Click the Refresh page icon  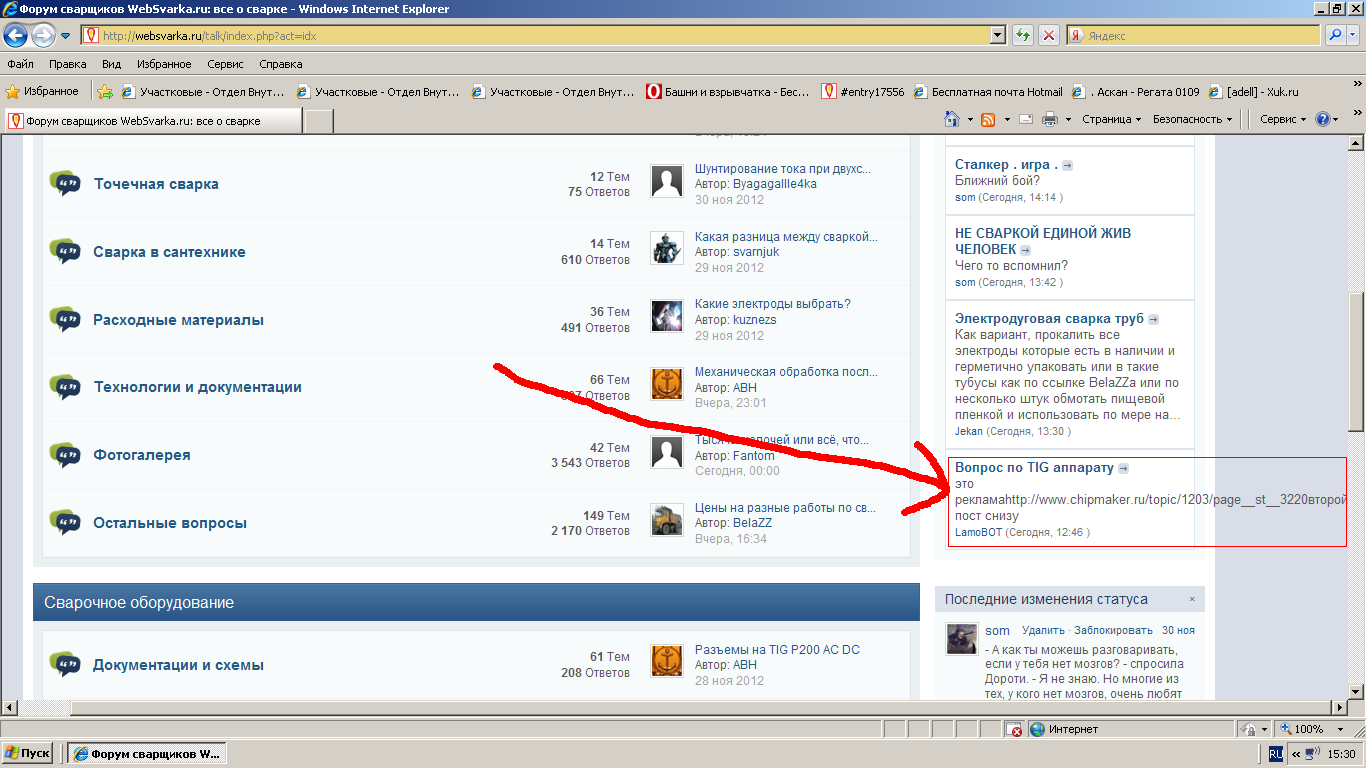1022,35
